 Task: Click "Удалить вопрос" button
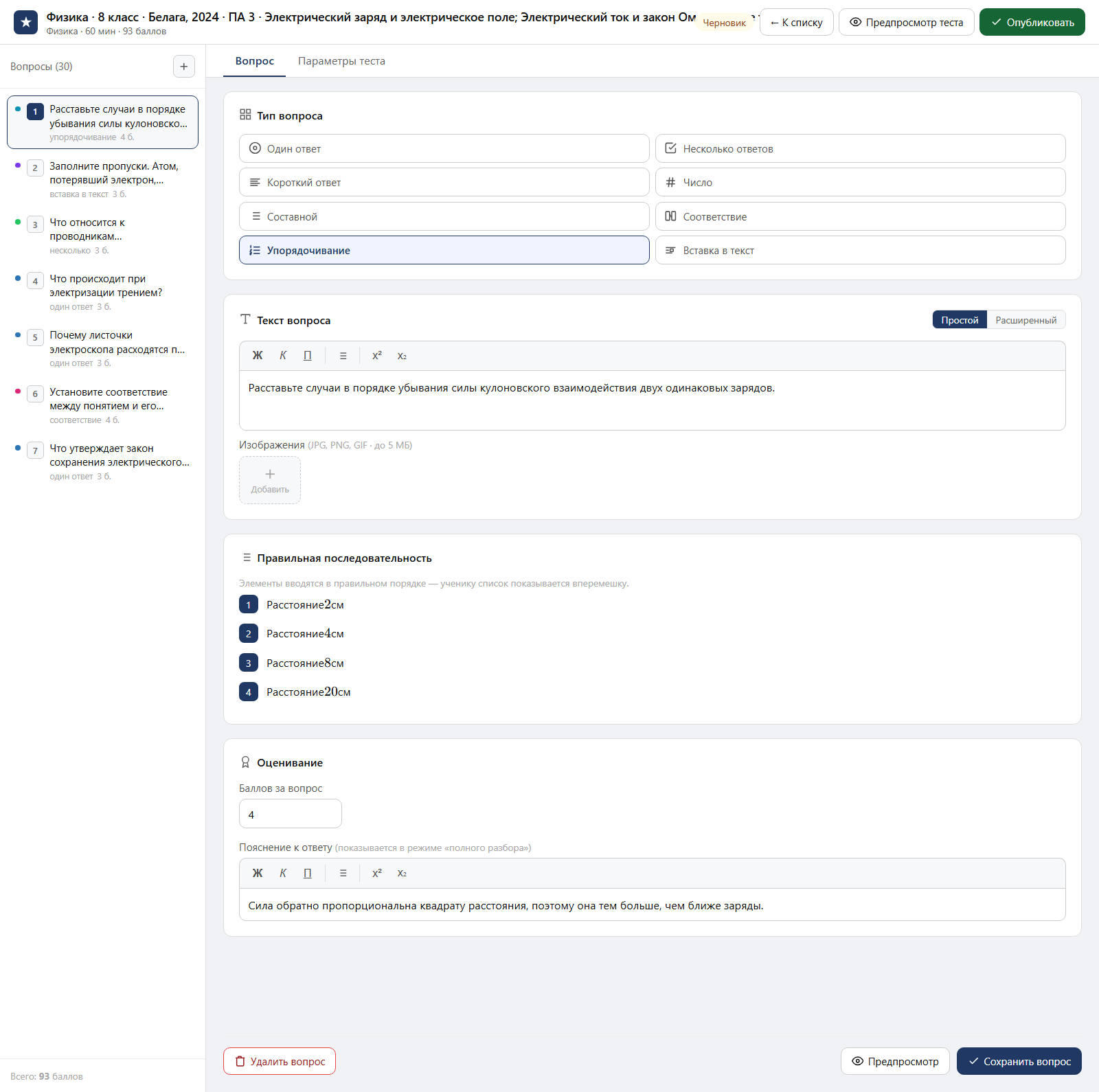(280, 1061)
